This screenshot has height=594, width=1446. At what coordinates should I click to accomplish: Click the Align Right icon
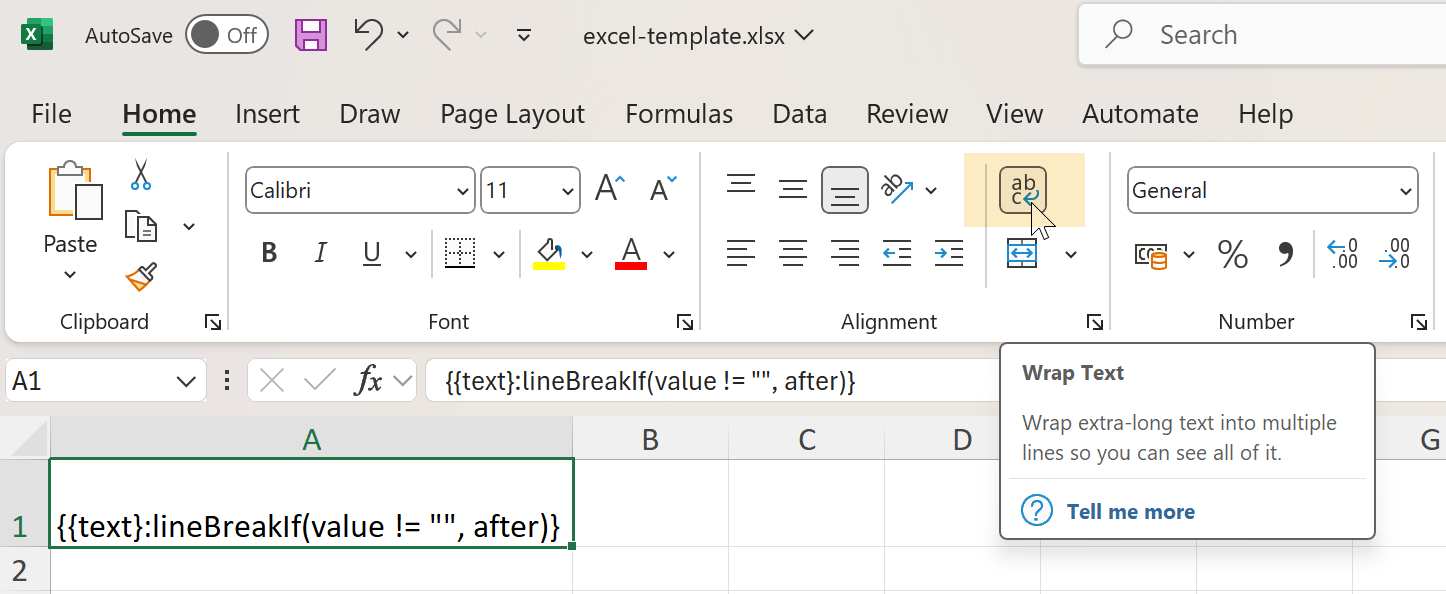(845, 254)
